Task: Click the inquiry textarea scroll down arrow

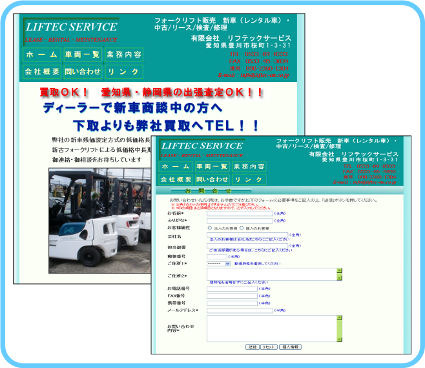Action: point(339,339)
